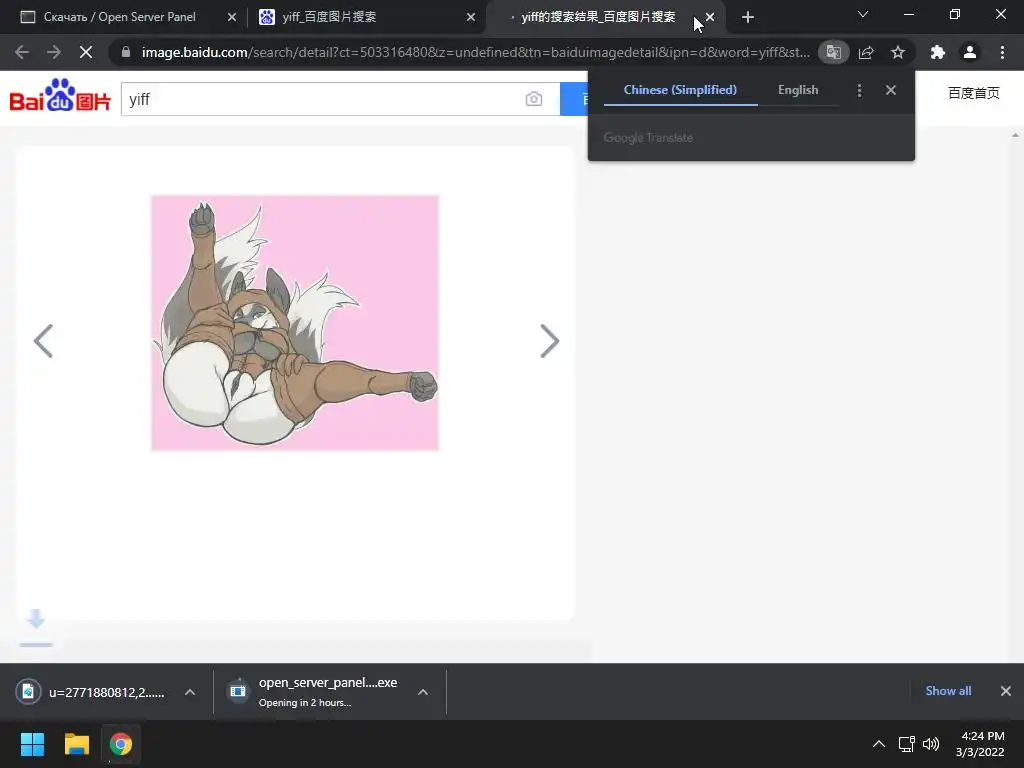
Task: Click the browser back arrow
Action: pos(22,52)
